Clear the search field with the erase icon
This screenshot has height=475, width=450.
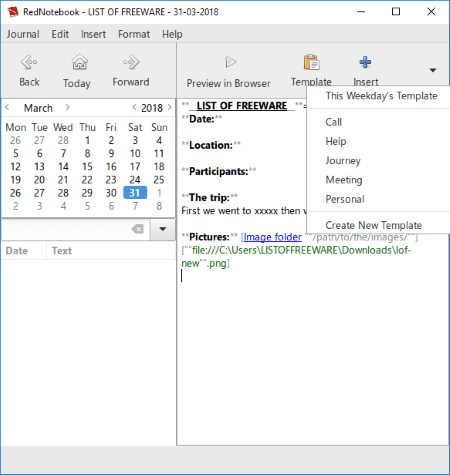(138, 229)
